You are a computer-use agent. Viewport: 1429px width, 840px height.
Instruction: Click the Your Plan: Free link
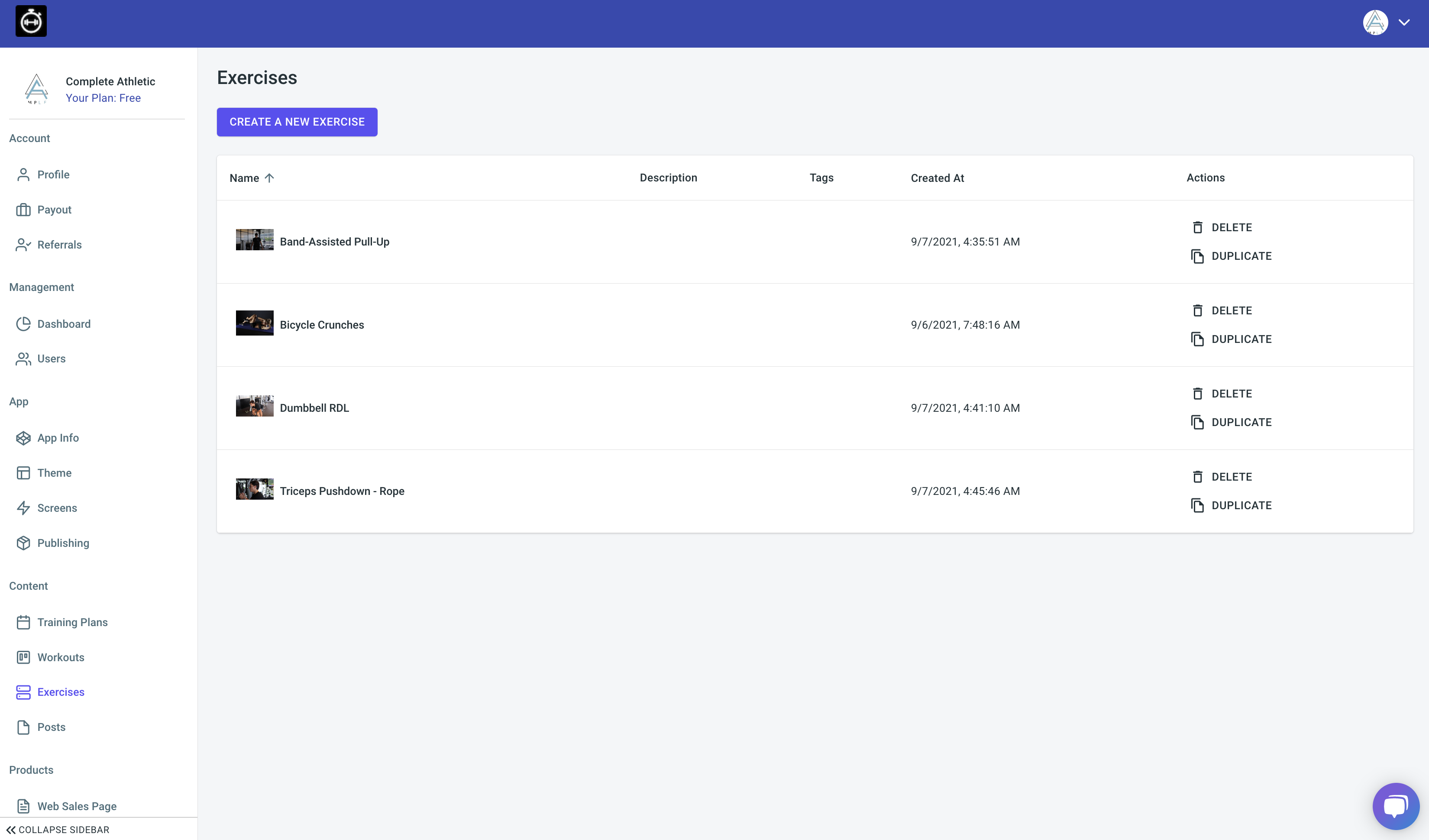pos(103,98)
